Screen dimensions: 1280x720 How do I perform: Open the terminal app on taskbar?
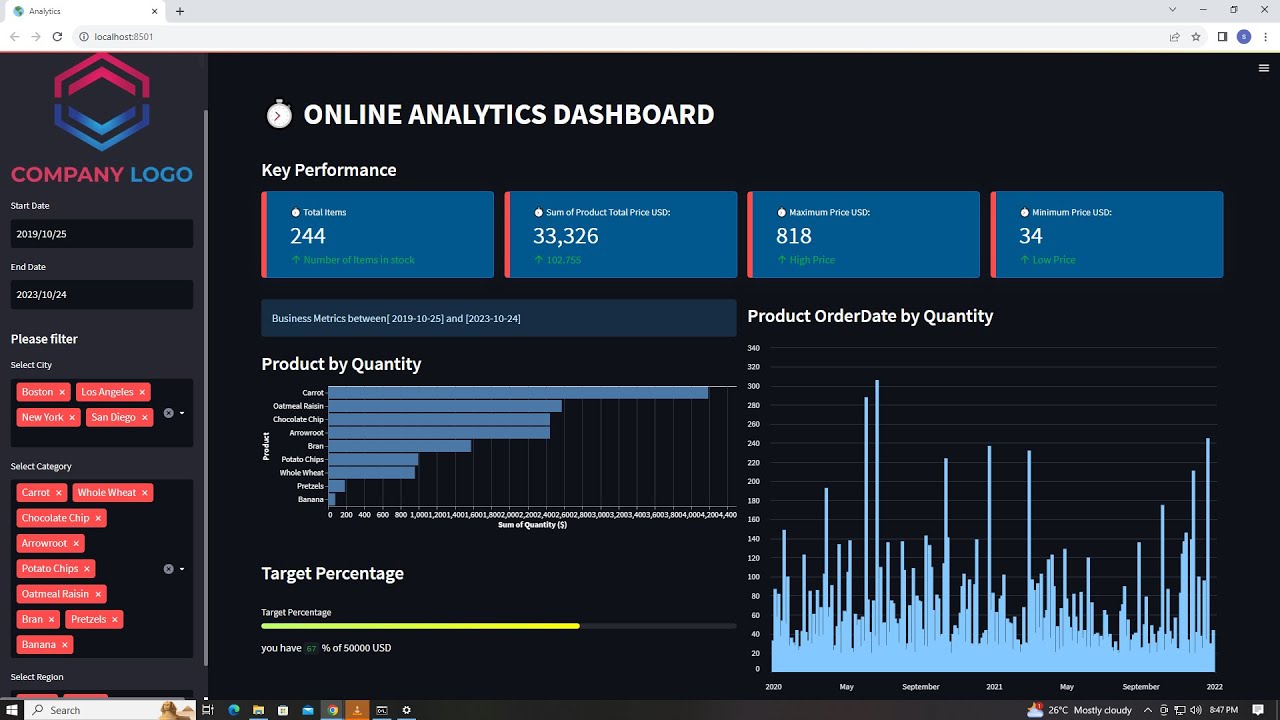382,710
